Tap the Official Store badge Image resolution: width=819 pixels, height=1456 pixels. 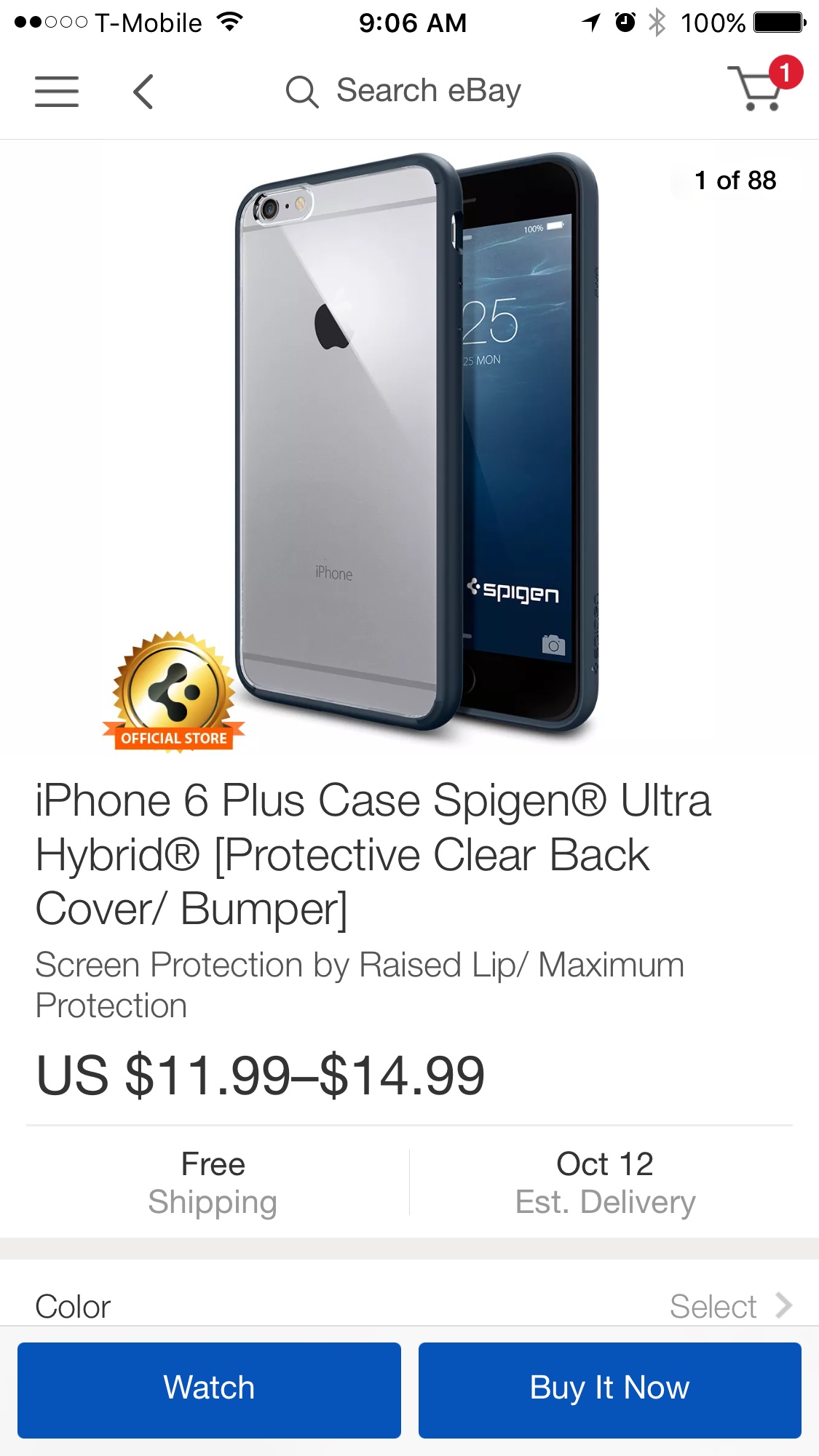pos(173,692)
